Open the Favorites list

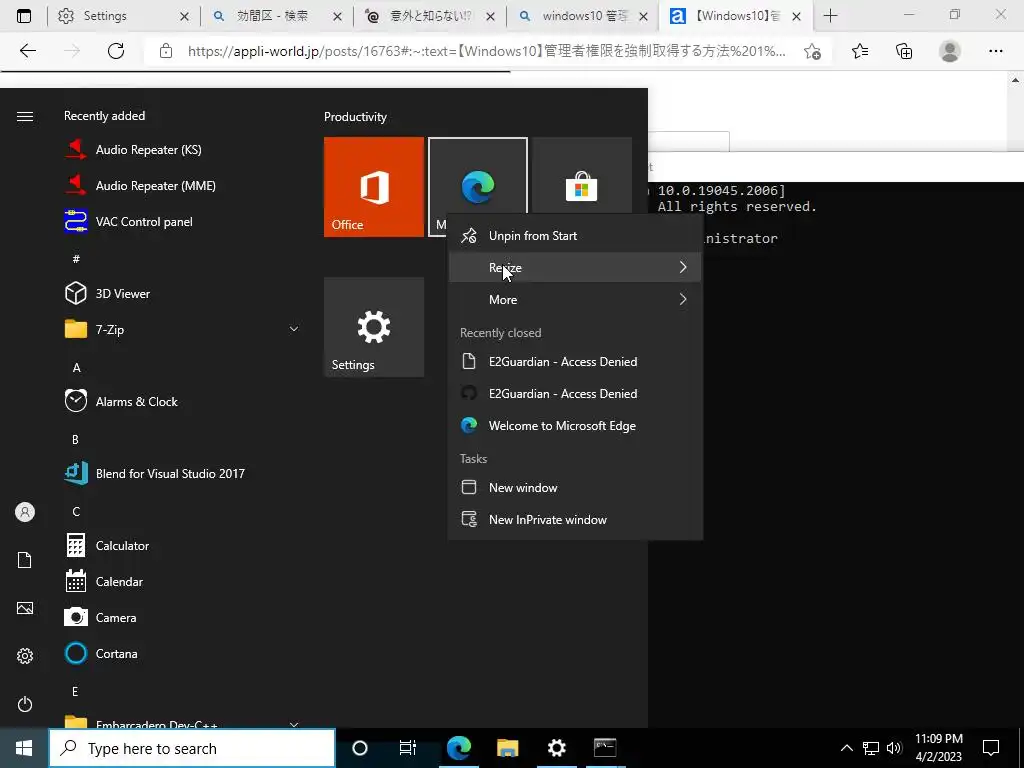[x=860, y=51]
